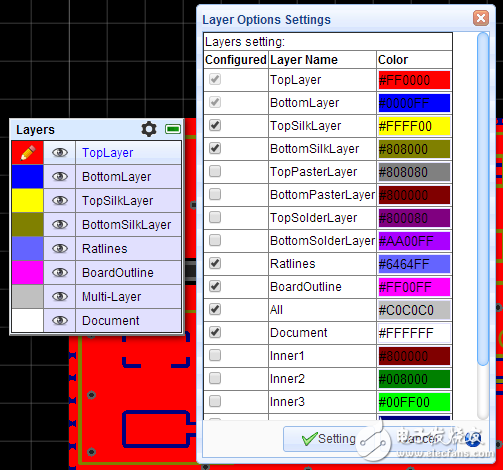Viewport: 503px width, 470px height.
Task: Click pencil icon on TopLayer row
Action: [x=28, y=153]
